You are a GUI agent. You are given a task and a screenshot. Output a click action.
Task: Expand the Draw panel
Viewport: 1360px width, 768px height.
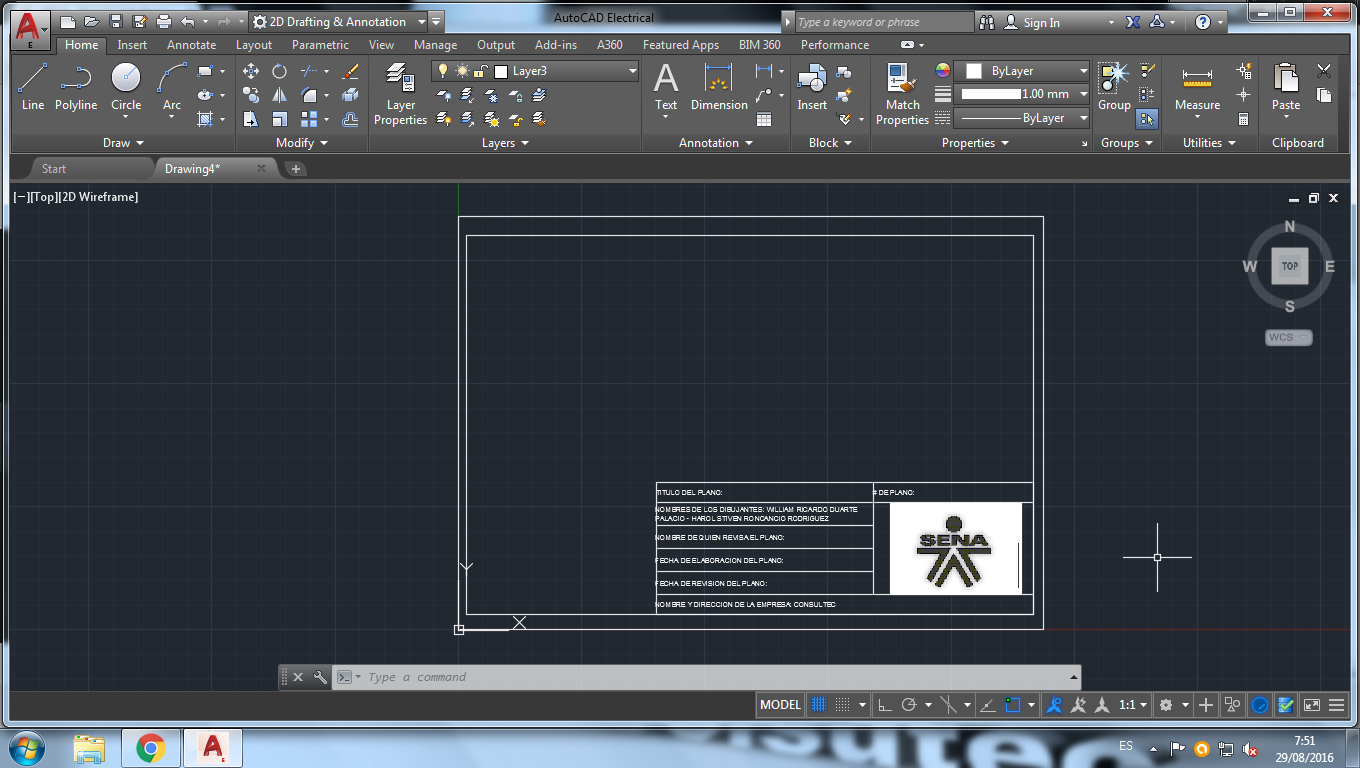[x=122, y=143]
